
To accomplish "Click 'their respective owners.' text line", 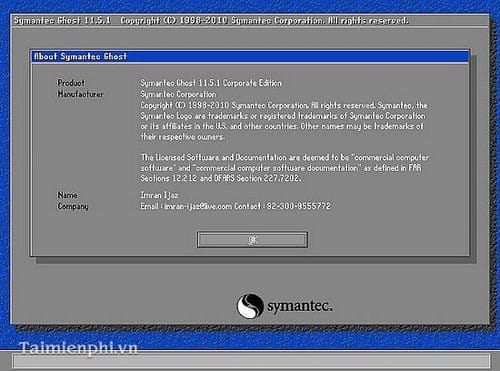I will (x=182, y=137).
